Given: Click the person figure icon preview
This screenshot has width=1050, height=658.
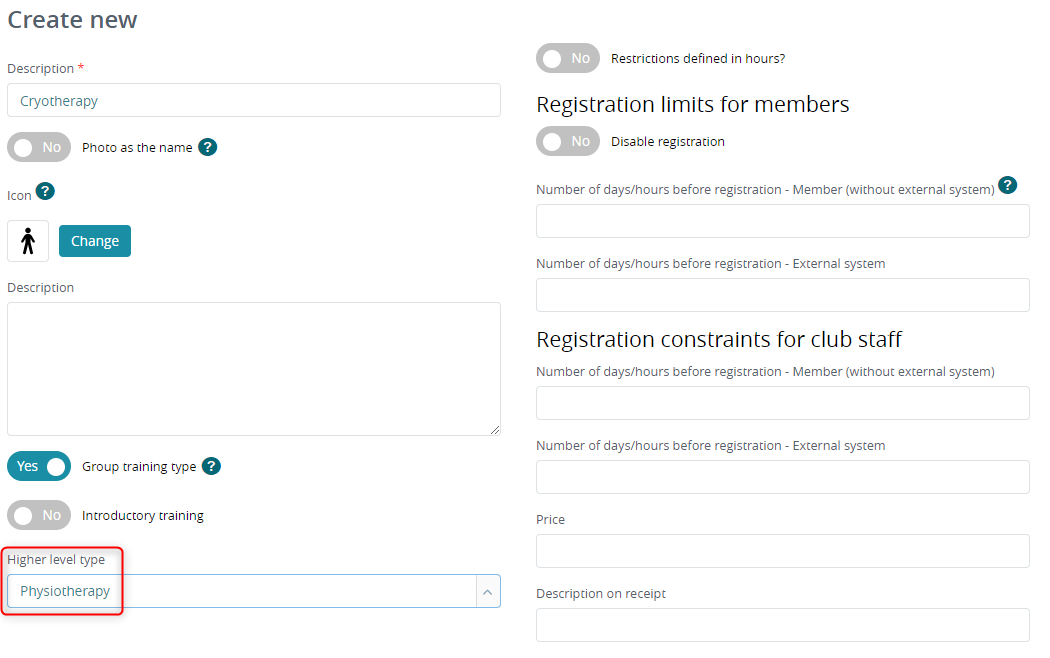Looking at the screenshot, I should coord(28,241).
